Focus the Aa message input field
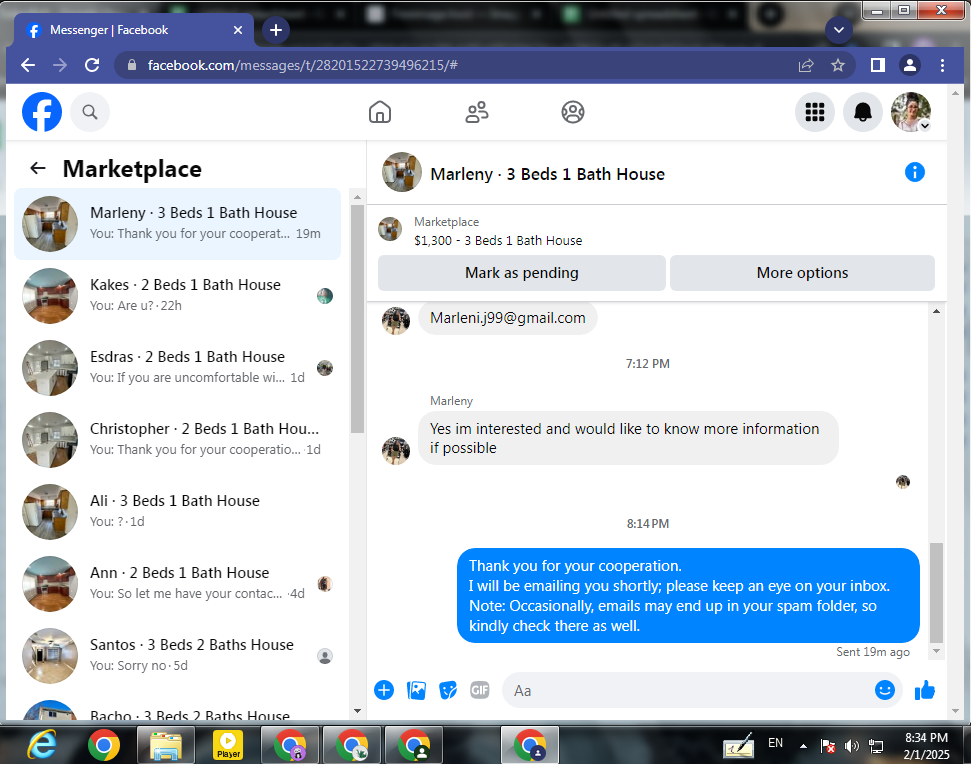 click(687, 690)
